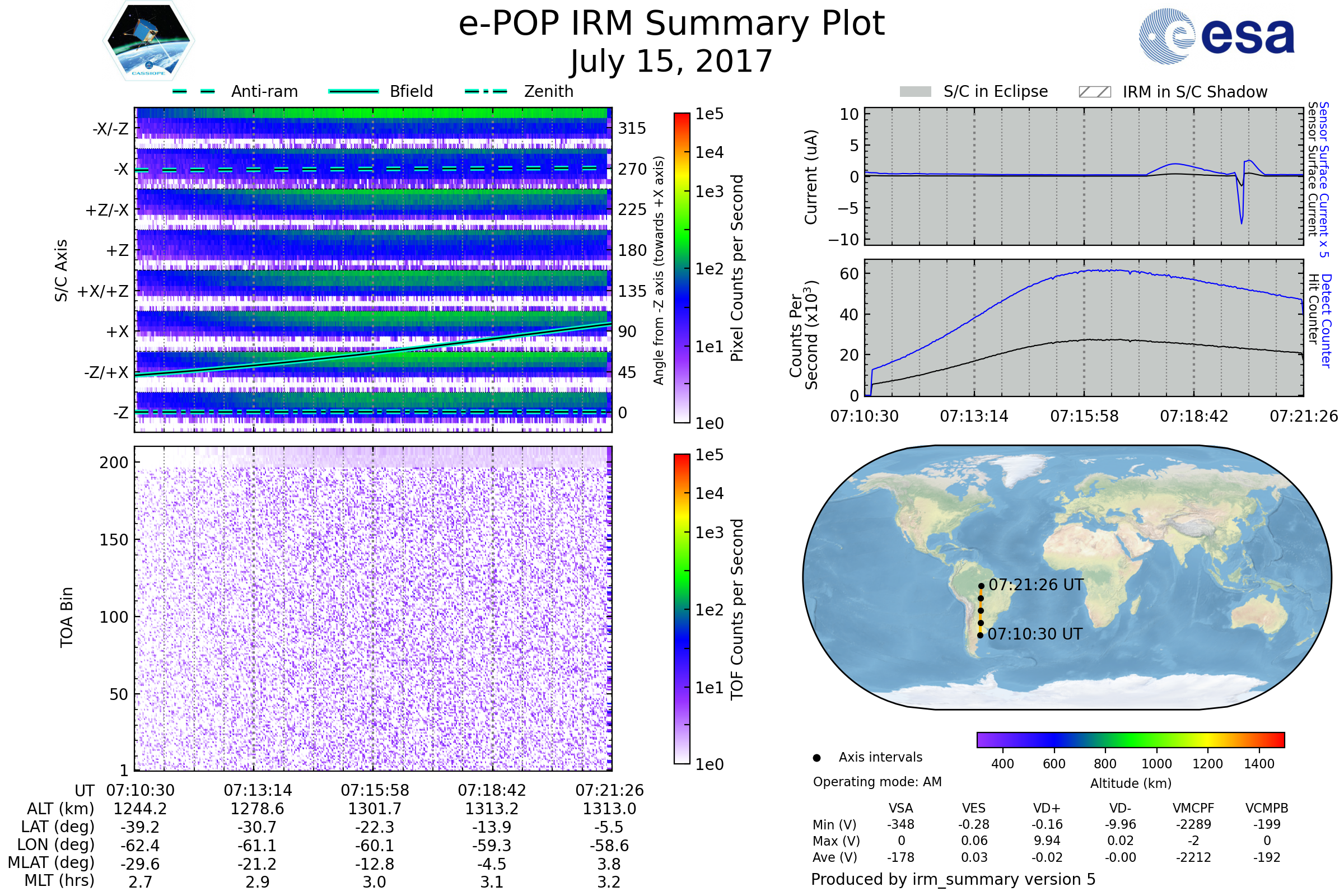Image resolution: width=1344 pixels, height=896 pixels.
Task: Click the ESA logo
Action: coord(1217,36)
